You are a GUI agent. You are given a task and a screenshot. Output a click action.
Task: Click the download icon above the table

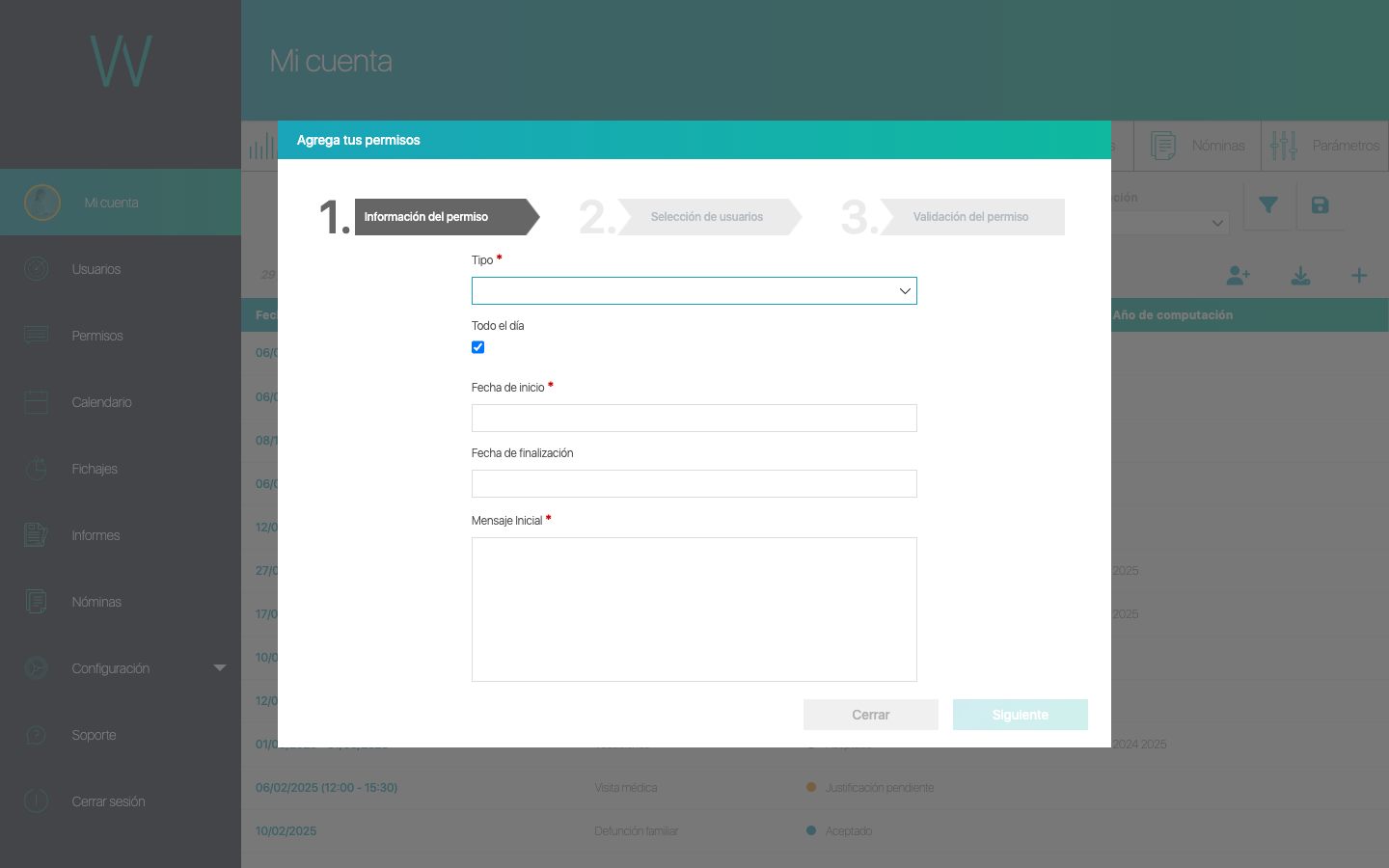(x=1301, y=276)
